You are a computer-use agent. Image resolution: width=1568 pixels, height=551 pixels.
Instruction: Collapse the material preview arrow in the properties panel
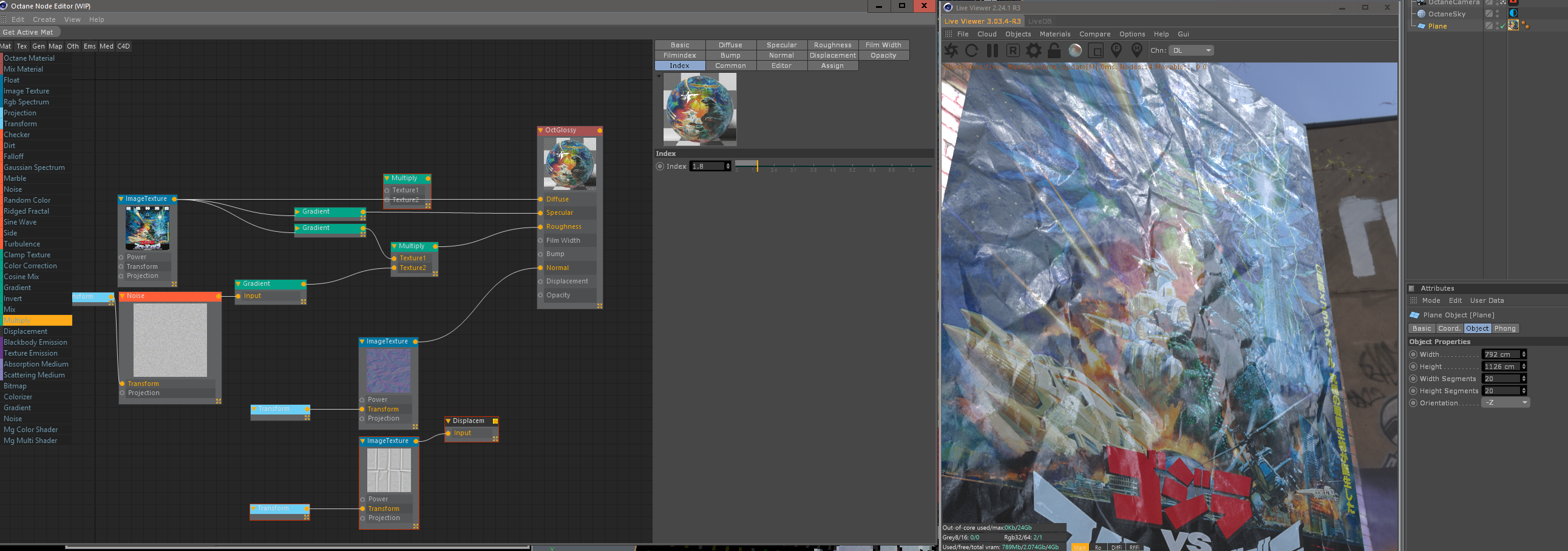coord(659,76)
